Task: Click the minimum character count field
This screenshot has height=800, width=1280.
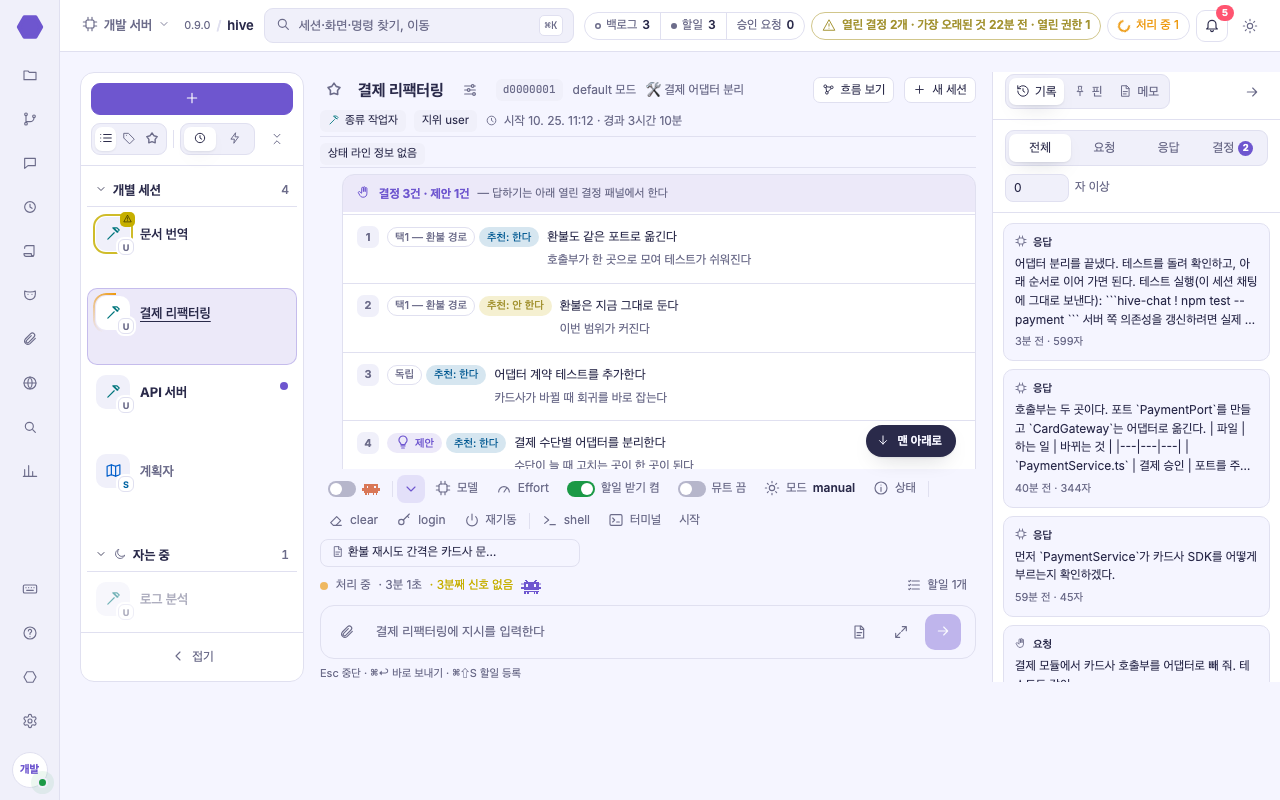Action: tap(1037, 187)
